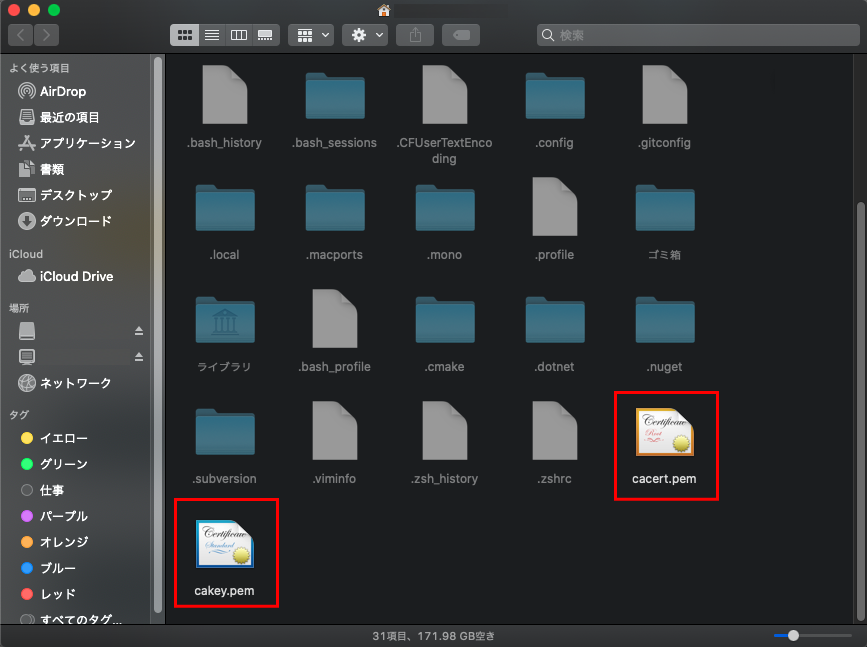The height and width of the screenshot is (647, 867).
Task: Switch to gallery view
Action: pyautogui.click(x=265, y=35)
